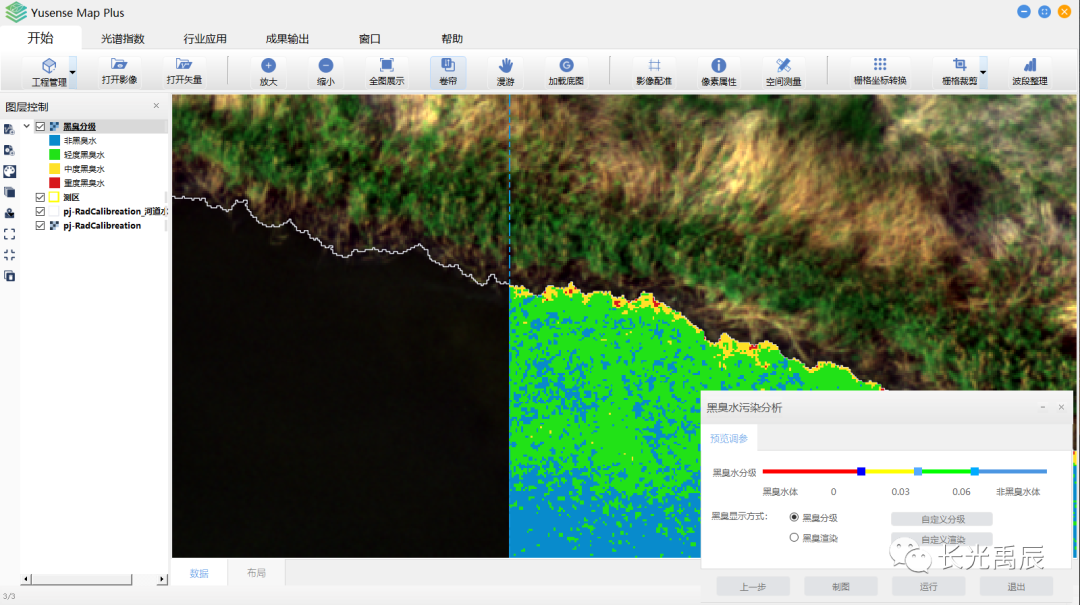This screenshot has width=1080, height=605.
Task: Click 全图展示 full extent icon
Action: (386, 71)
